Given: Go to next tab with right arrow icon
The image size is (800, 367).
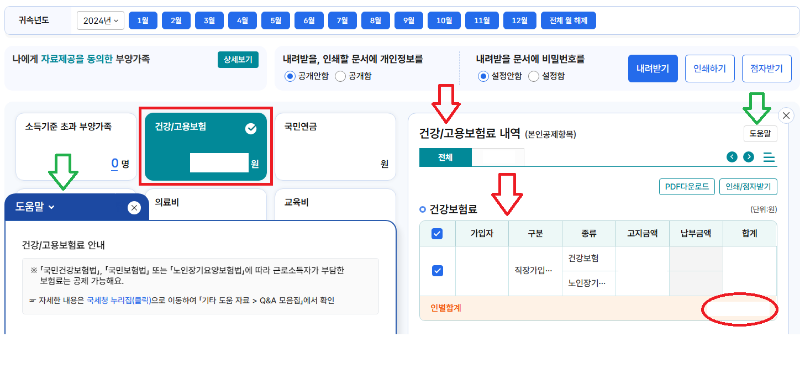Looking at the screenshot, I should (748, 157).
